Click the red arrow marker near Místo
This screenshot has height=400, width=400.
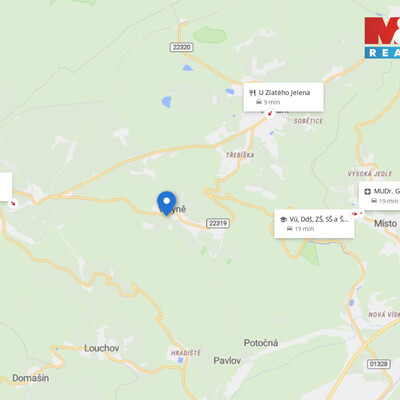coord(355,213)
